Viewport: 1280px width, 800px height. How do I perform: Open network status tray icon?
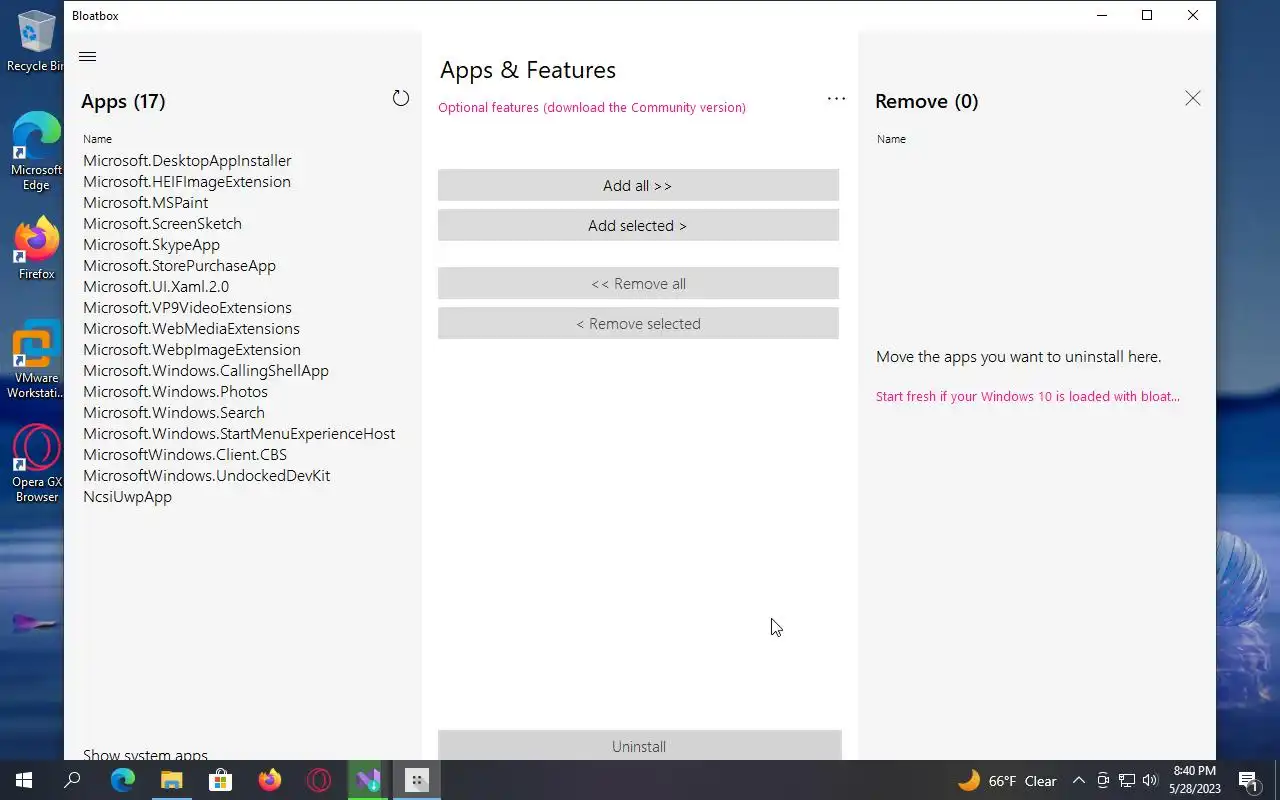tap(1127, 781)
